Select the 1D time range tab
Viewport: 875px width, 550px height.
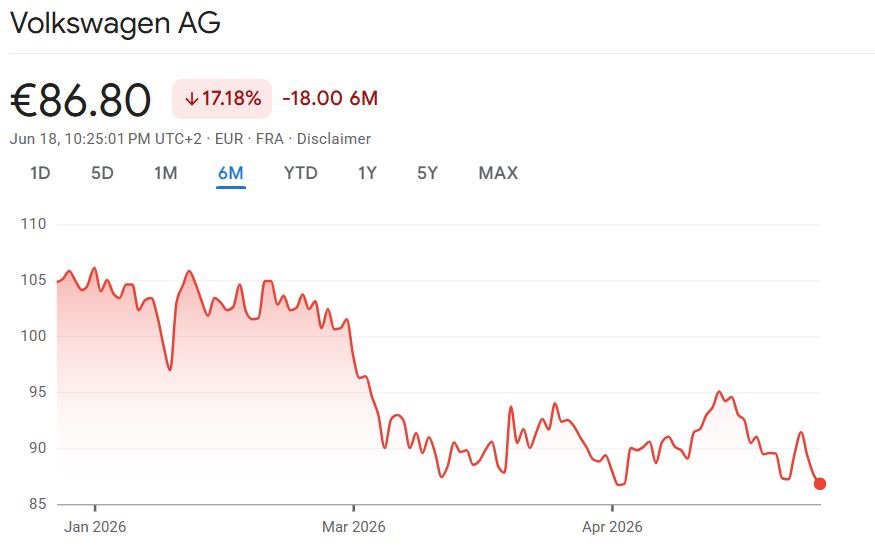40,173
